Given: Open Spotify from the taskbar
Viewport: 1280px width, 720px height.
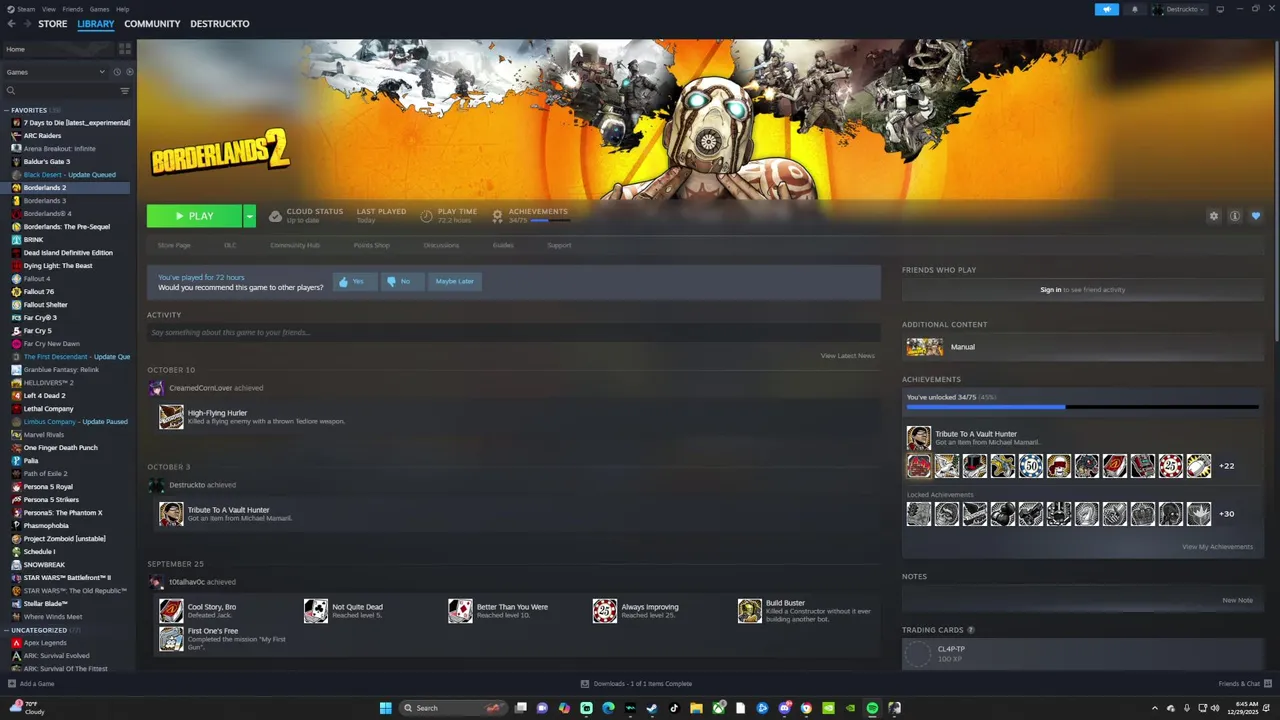Looking at the screenshot, I should [872, 708].
